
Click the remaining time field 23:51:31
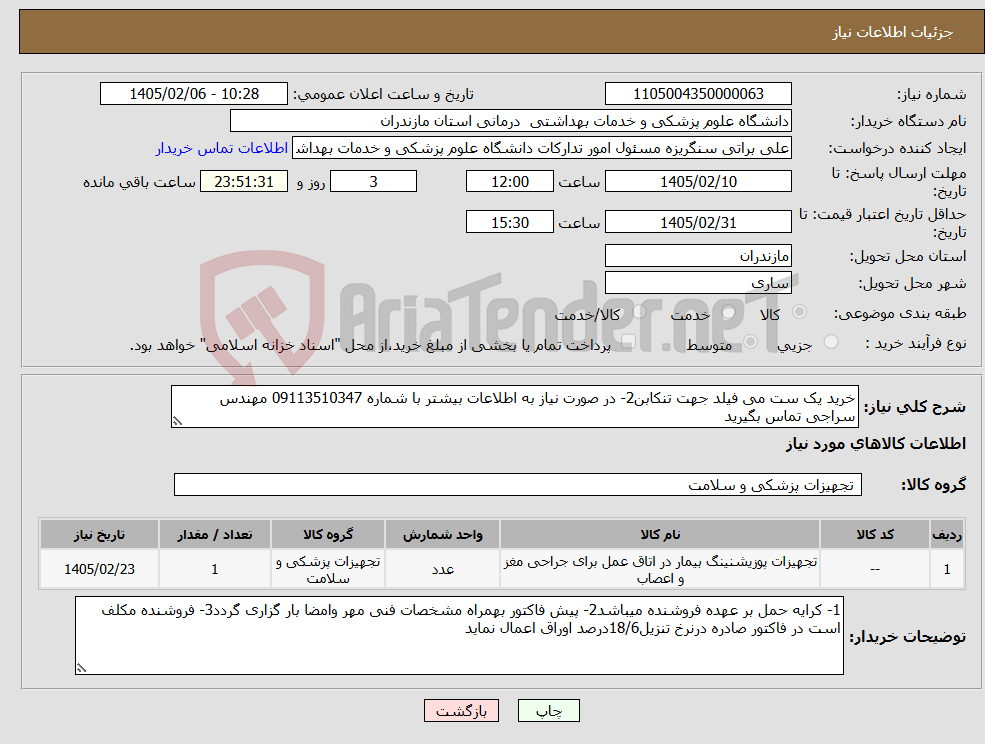(x=244, y=182)
